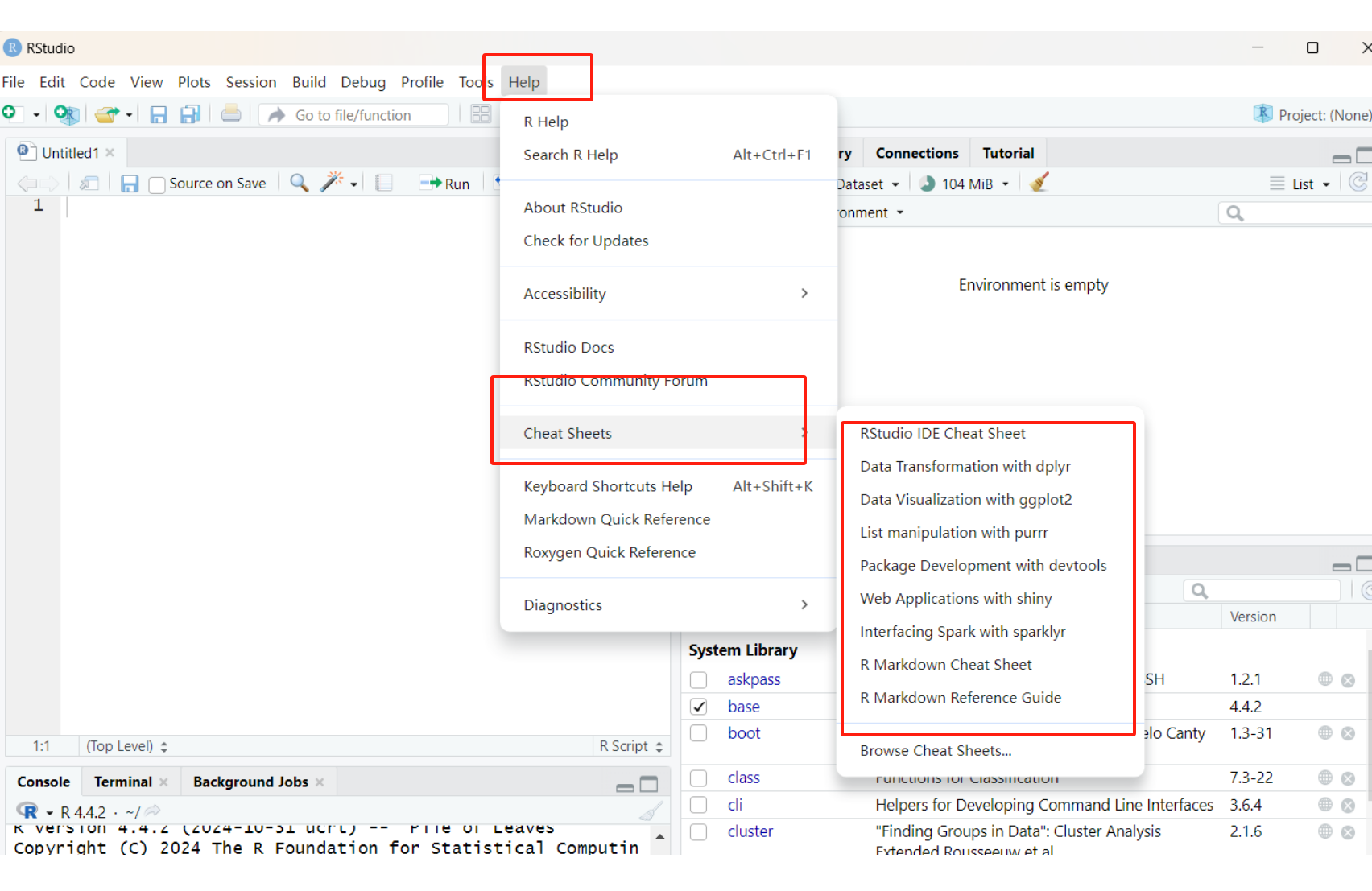Check the cluster package checkbox
This screenshot has width=1372, height=891.
tap(698, 831)
